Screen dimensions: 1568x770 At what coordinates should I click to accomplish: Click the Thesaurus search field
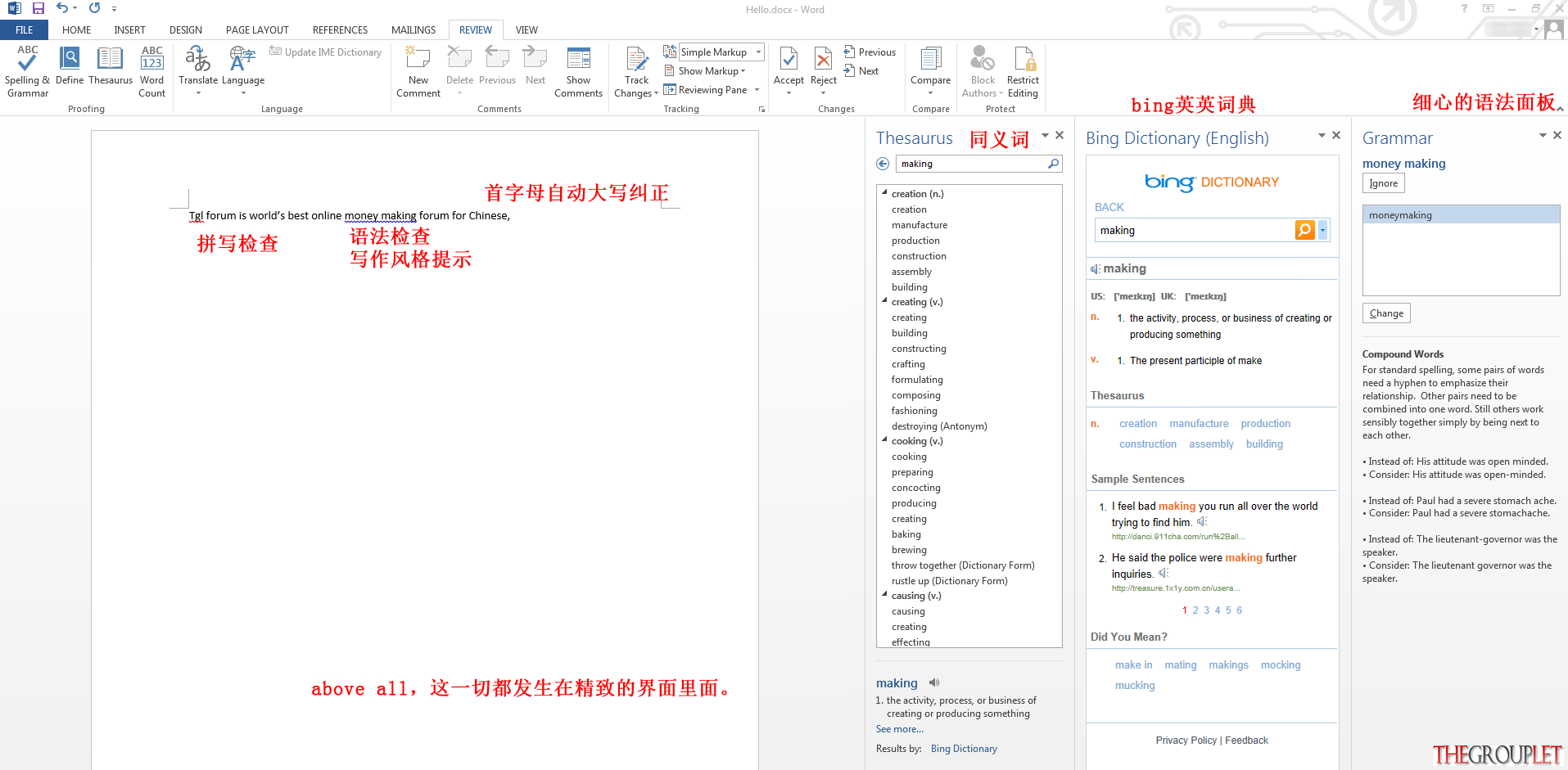pos(972,164)
